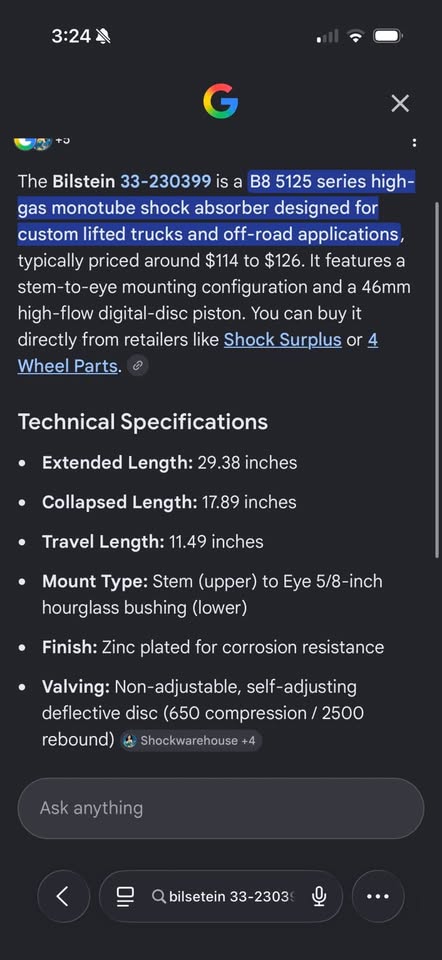Start voice search with microphone icon

coord(318,896)
